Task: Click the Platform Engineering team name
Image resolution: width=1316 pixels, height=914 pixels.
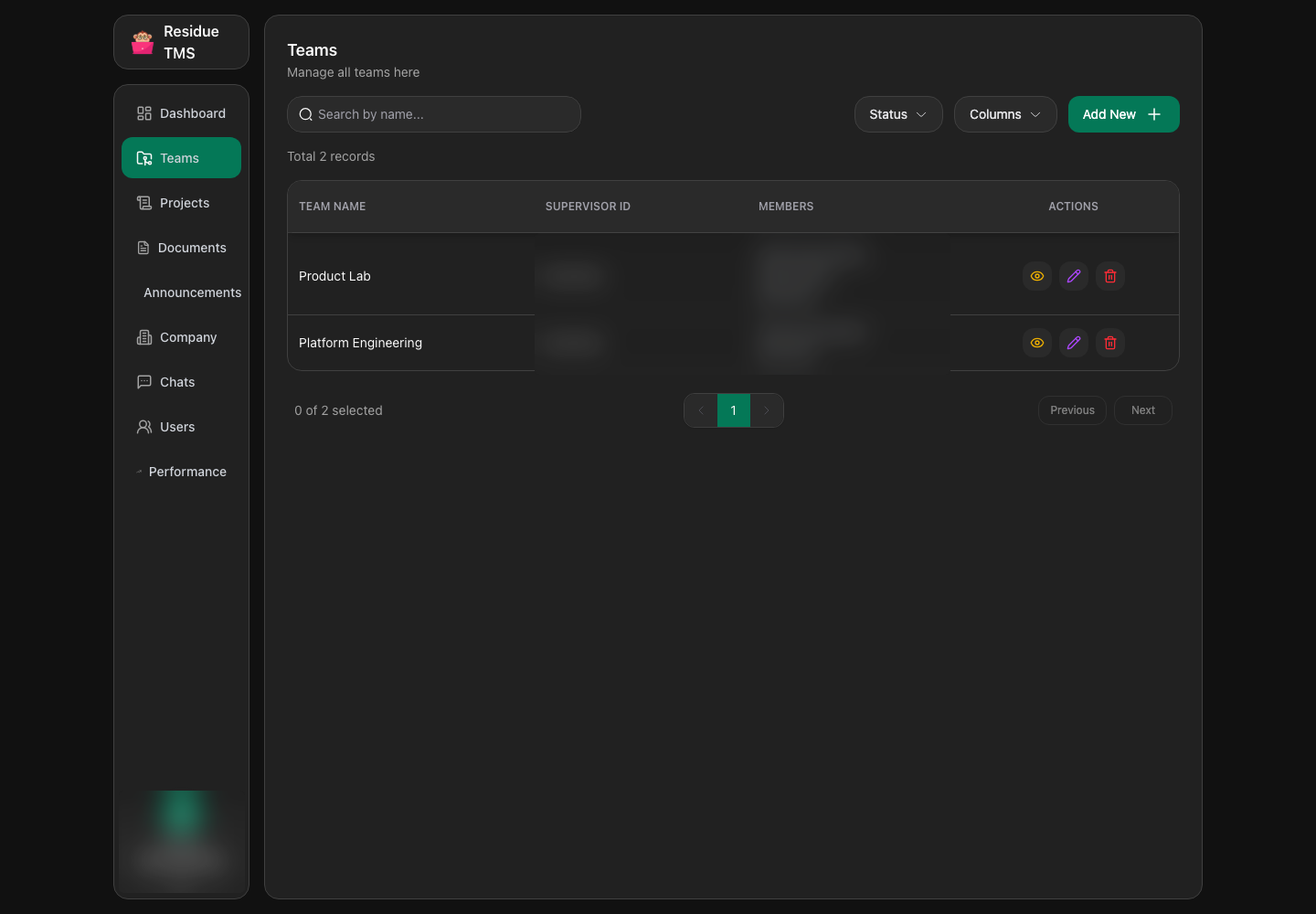Action: click(360, 343)
